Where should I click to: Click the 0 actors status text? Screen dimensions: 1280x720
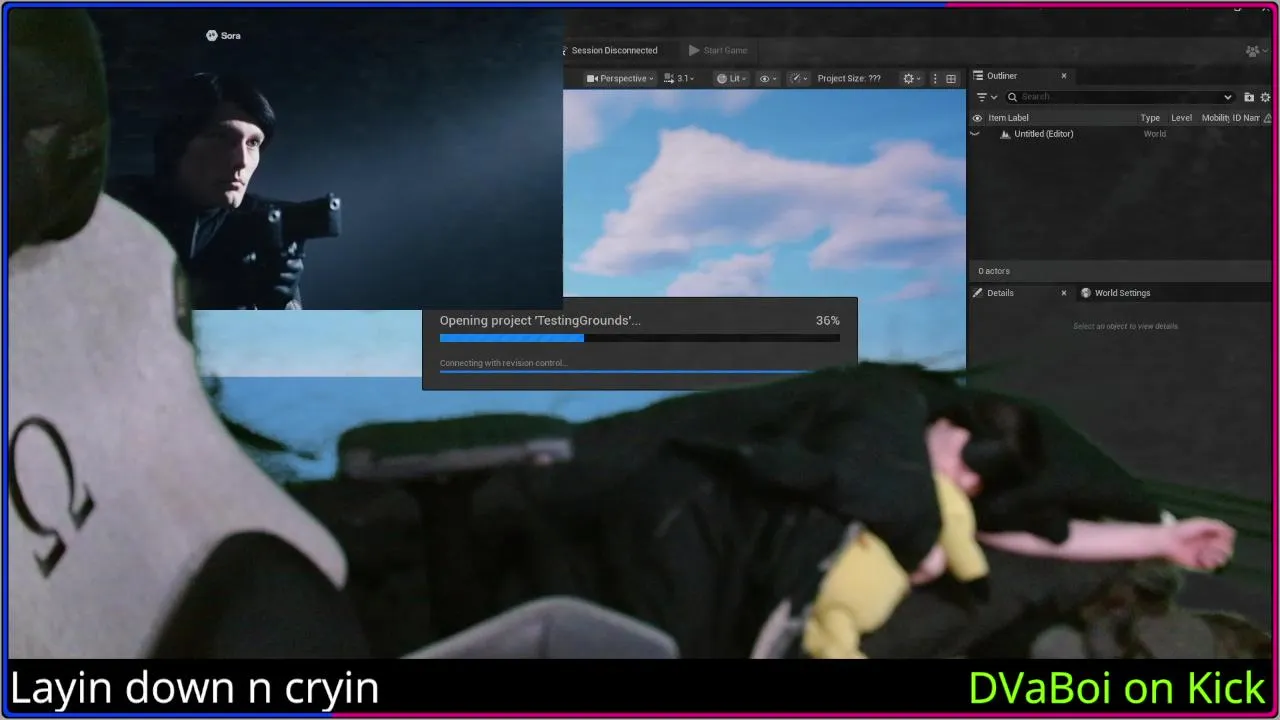(994, 271)
